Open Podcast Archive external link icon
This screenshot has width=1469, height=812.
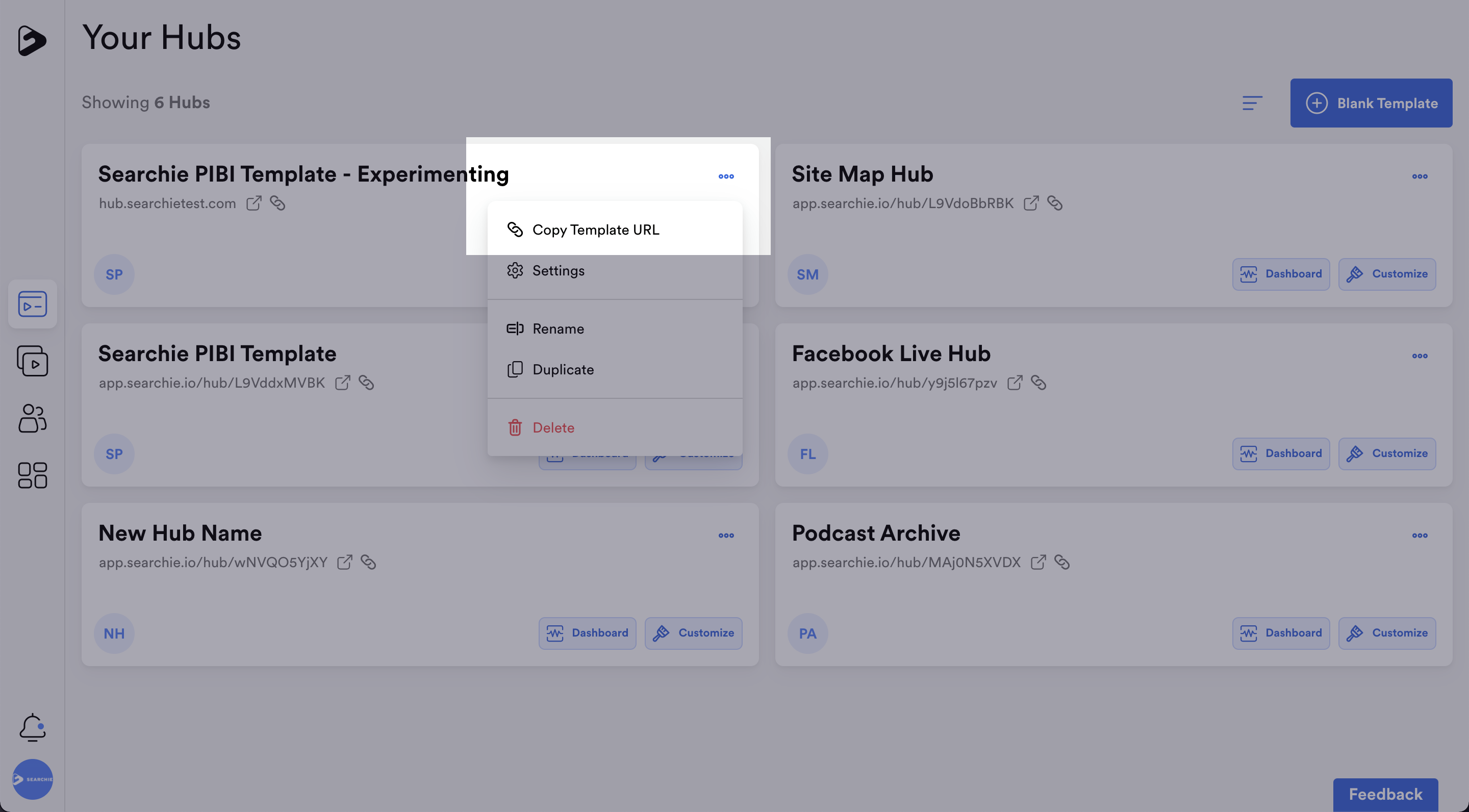pyautogui.click(x=1039, y=562)
